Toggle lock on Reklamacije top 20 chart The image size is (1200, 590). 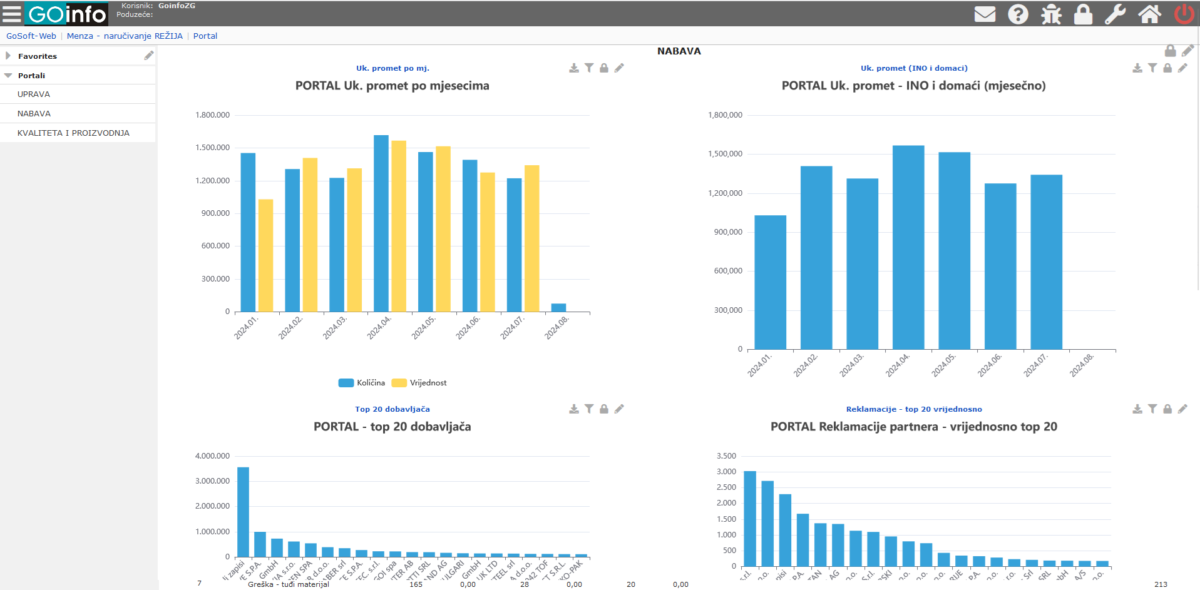(x=1167, y=409)
